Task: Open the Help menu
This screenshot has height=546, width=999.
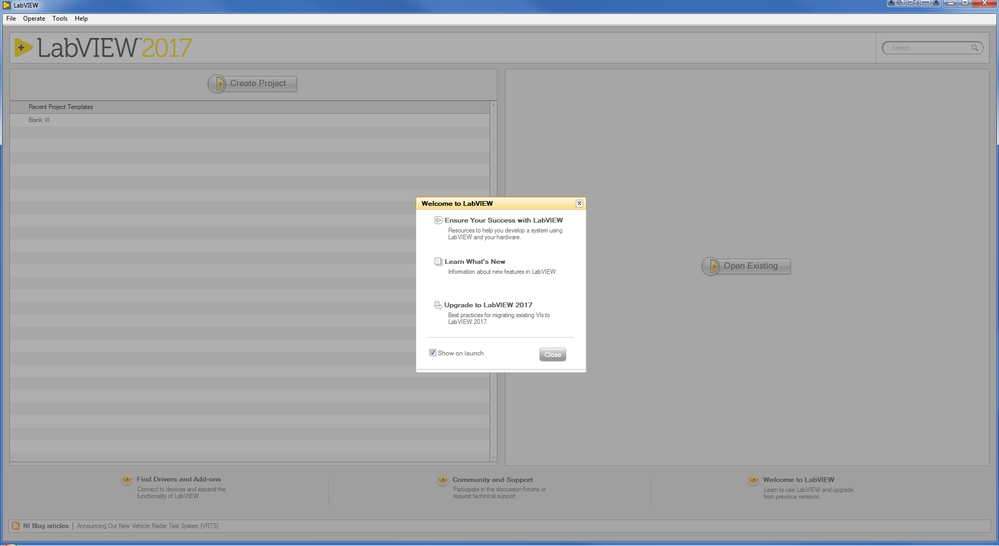Action: (81, 18)
